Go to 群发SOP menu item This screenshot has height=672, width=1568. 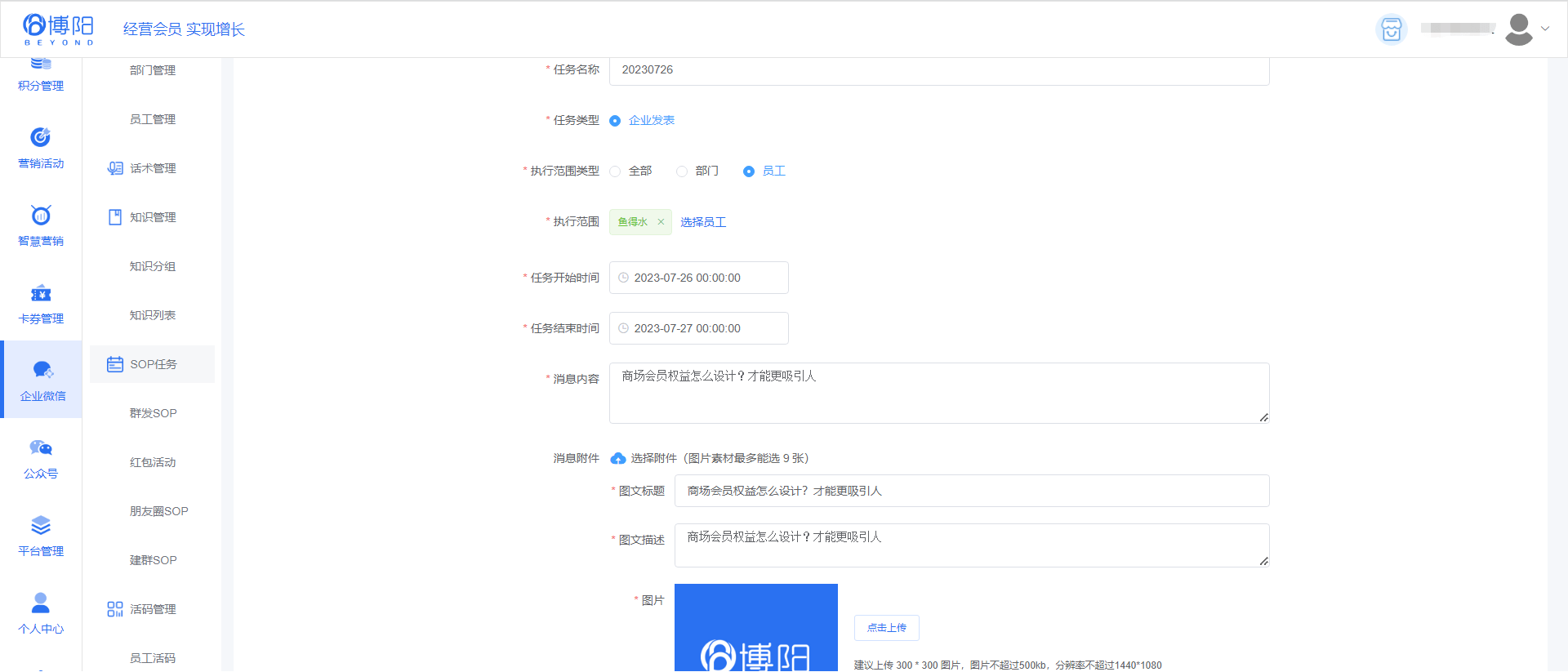coord(153,413)
